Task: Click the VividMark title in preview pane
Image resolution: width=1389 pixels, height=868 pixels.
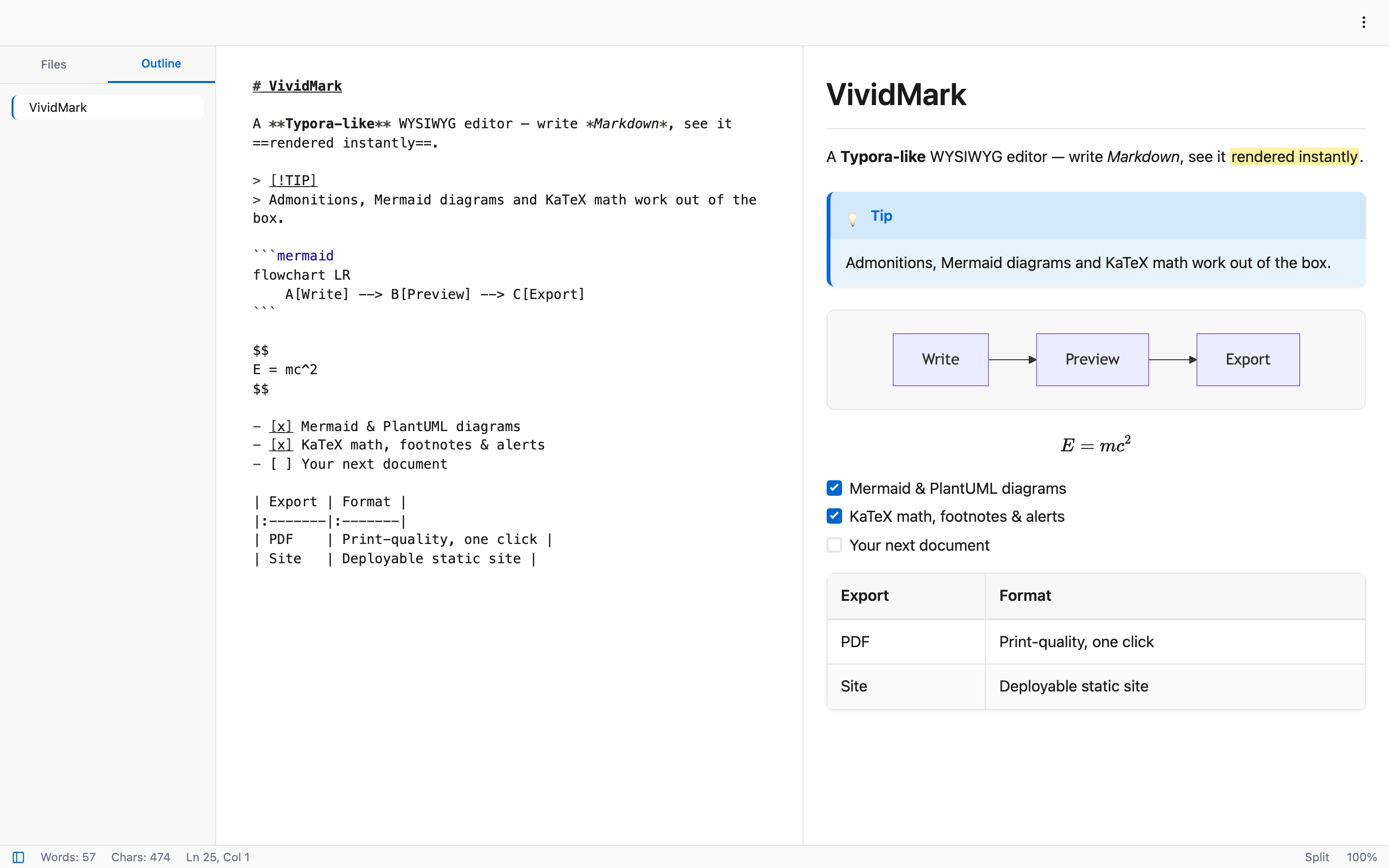Action: pos(896,95)
